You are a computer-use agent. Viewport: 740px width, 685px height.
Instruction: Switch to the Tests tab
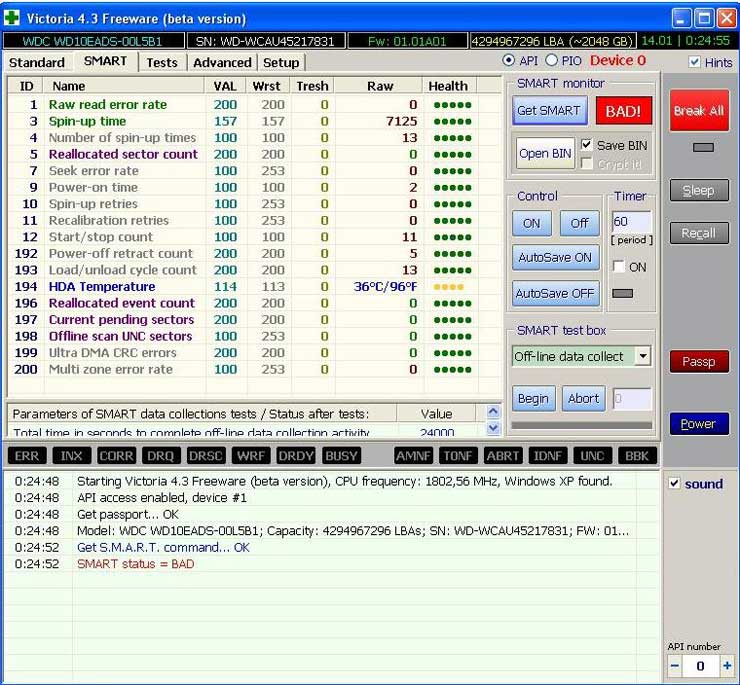(161, 62)
